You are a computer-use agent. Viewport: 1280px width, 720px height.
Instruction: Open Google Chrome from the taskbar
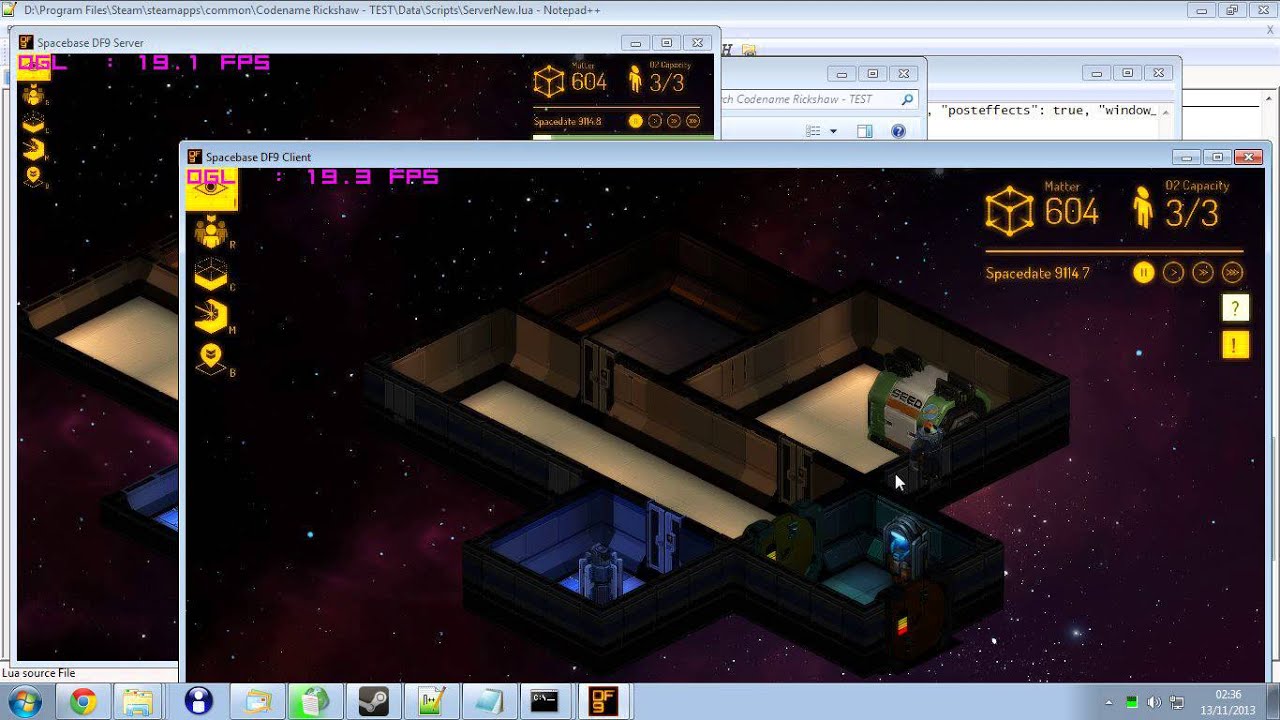tap(83, 701)
